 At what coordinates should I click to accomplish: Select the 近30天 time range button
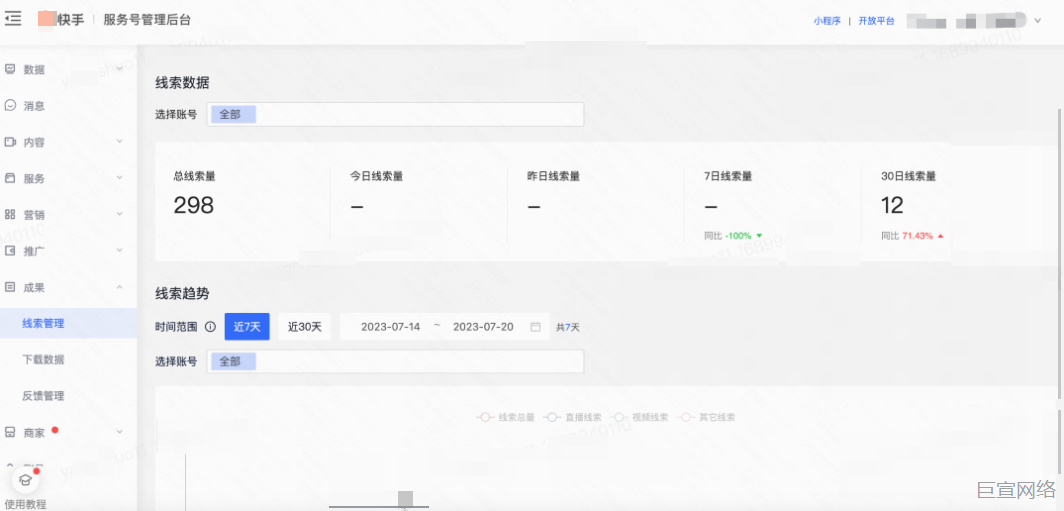305,326
